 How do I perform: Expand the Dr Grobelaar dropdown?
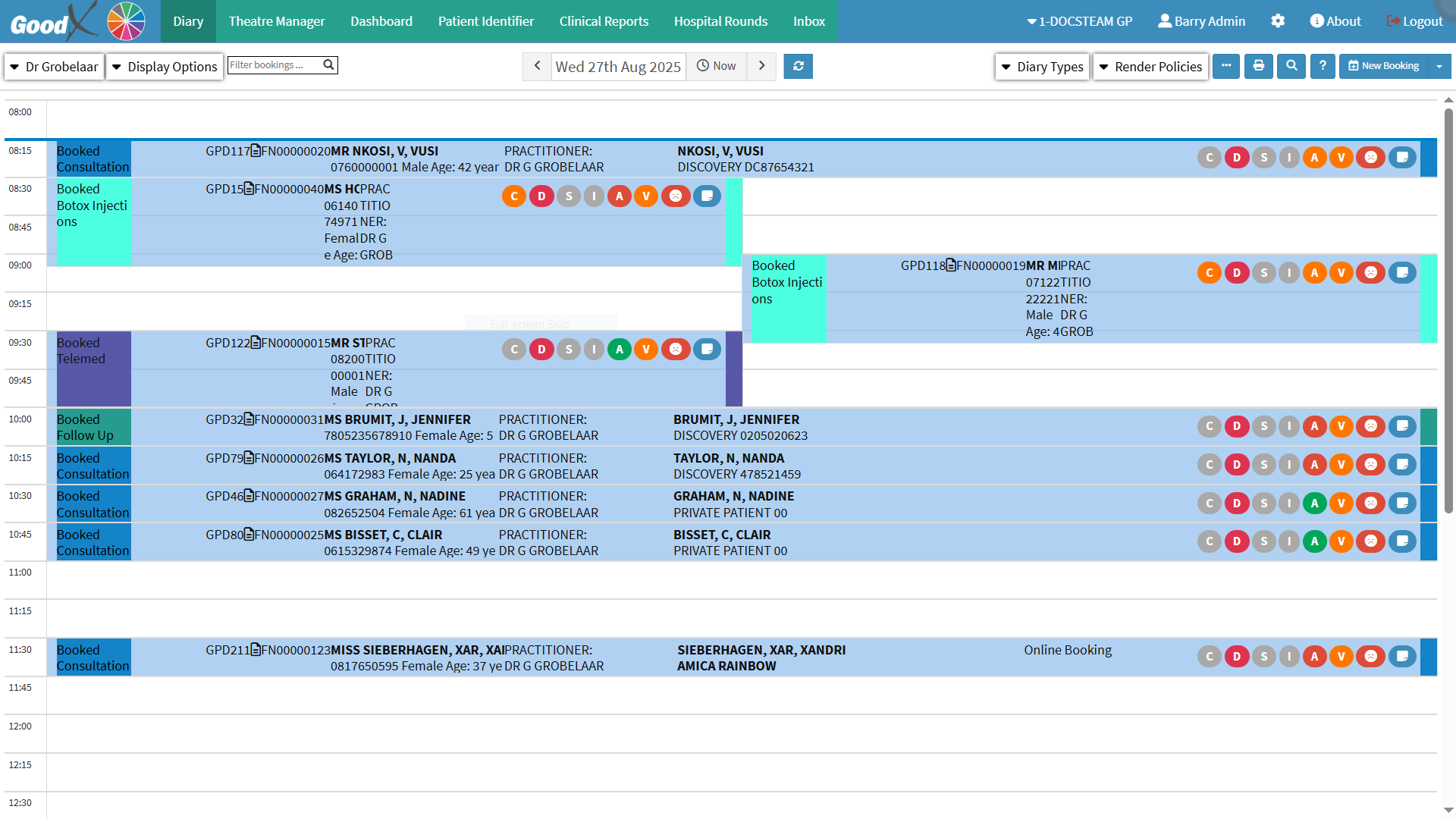(55, 67)
